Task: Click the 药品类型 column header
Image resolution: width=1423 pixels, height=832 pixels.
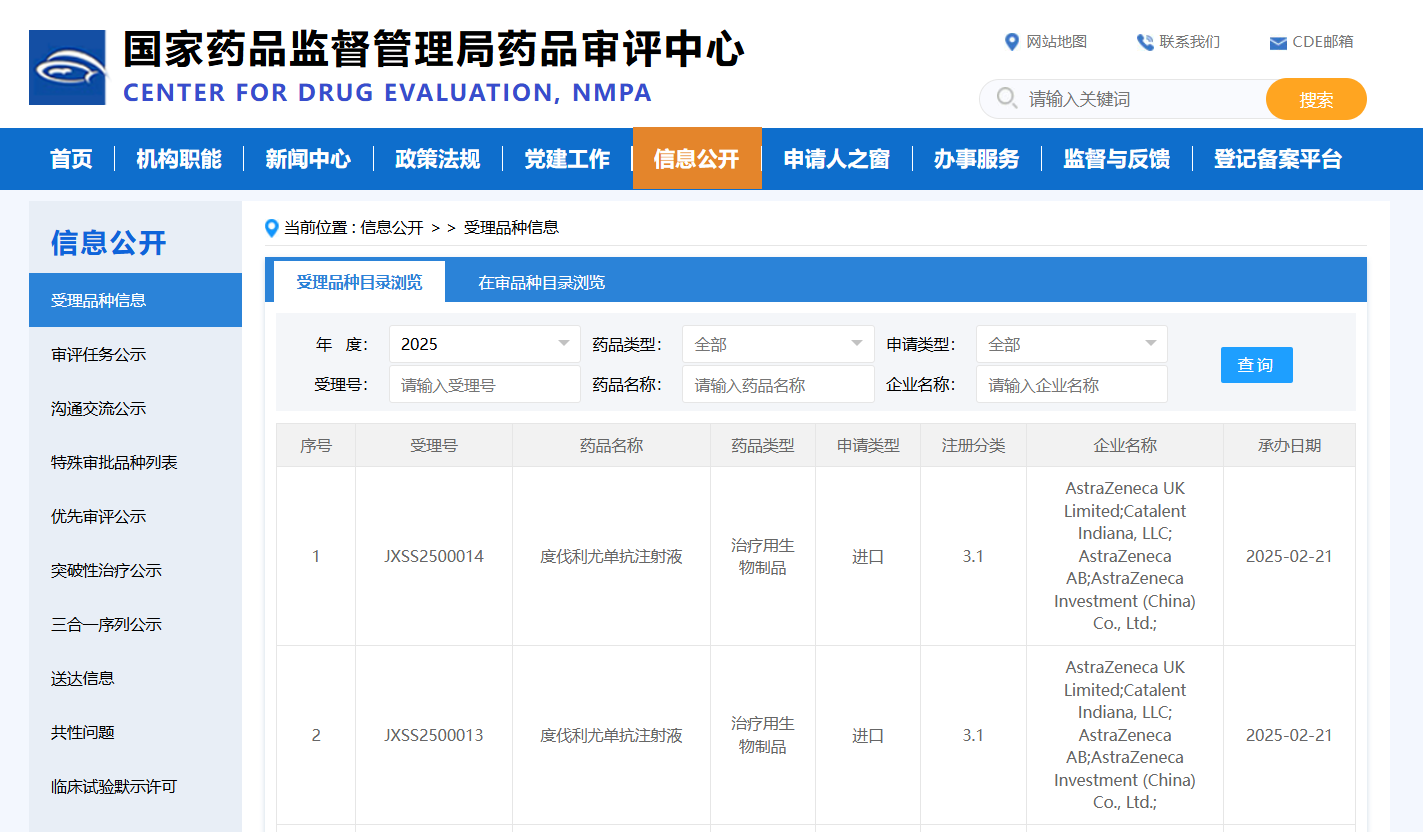Action: (x=763, y=445)
